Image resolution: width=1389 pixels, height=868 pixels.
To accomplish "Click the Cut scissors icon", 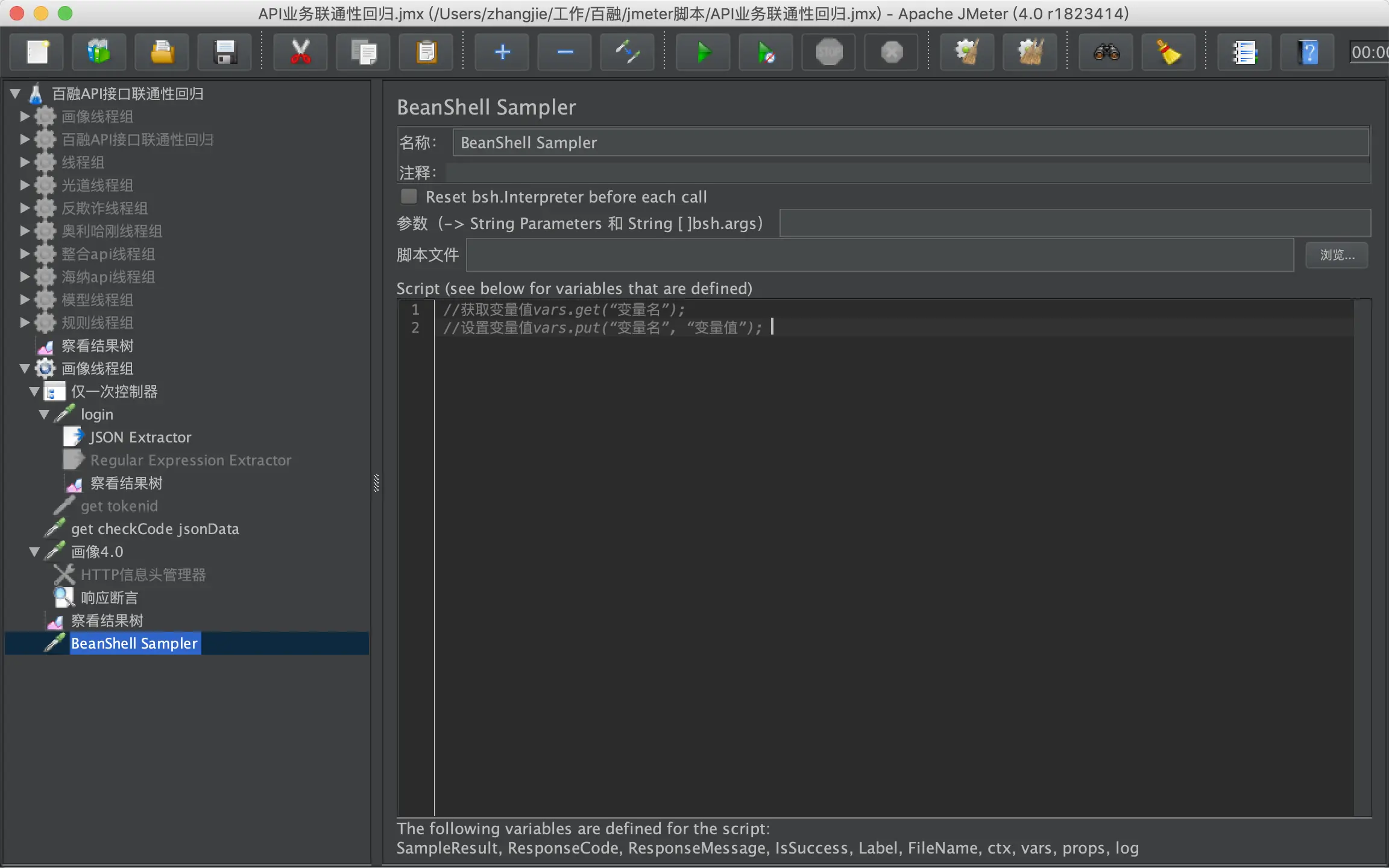I will [300, 52].
